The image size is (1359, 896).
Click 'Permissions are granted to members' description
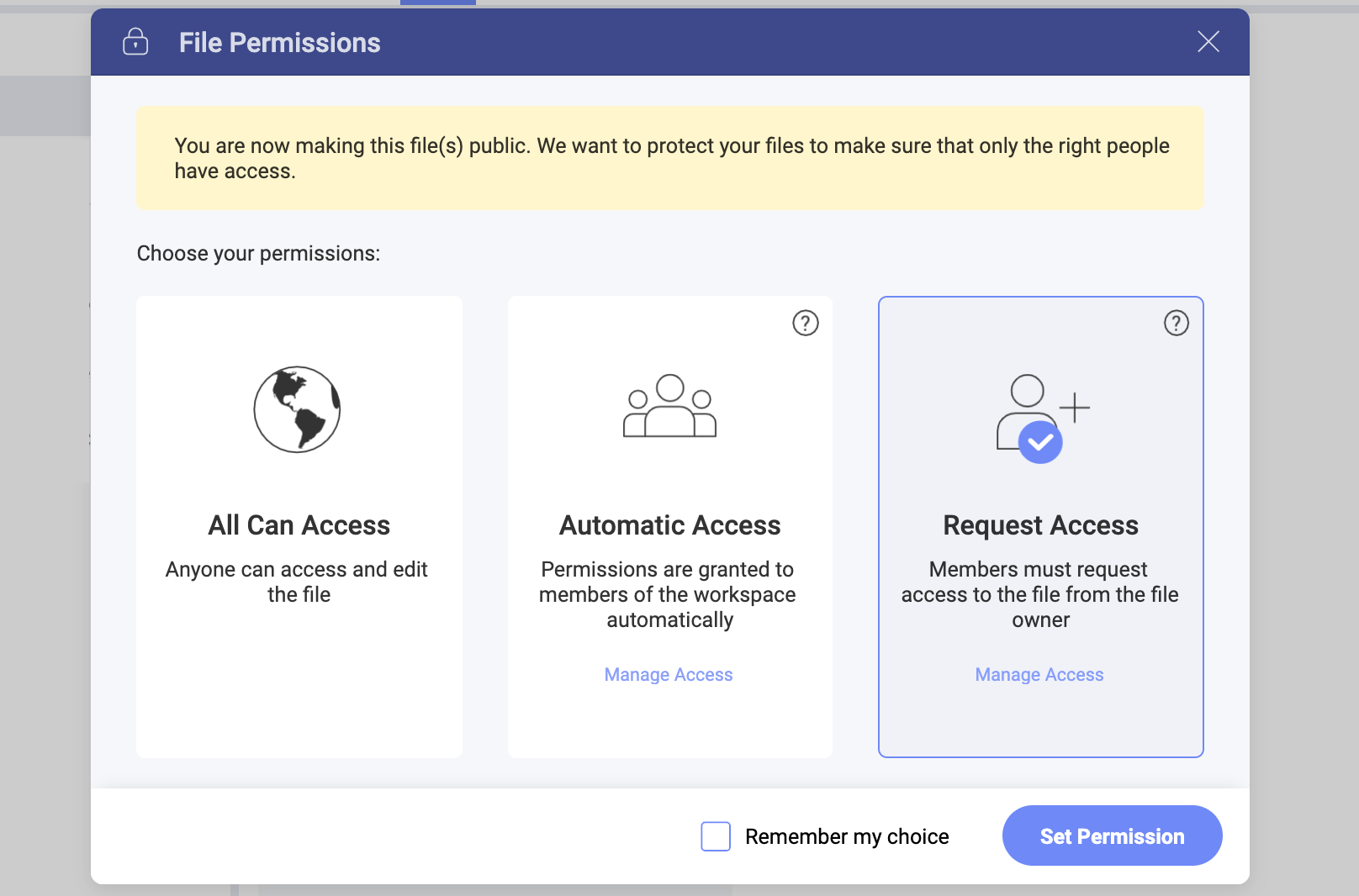click(x=668, y=594)
